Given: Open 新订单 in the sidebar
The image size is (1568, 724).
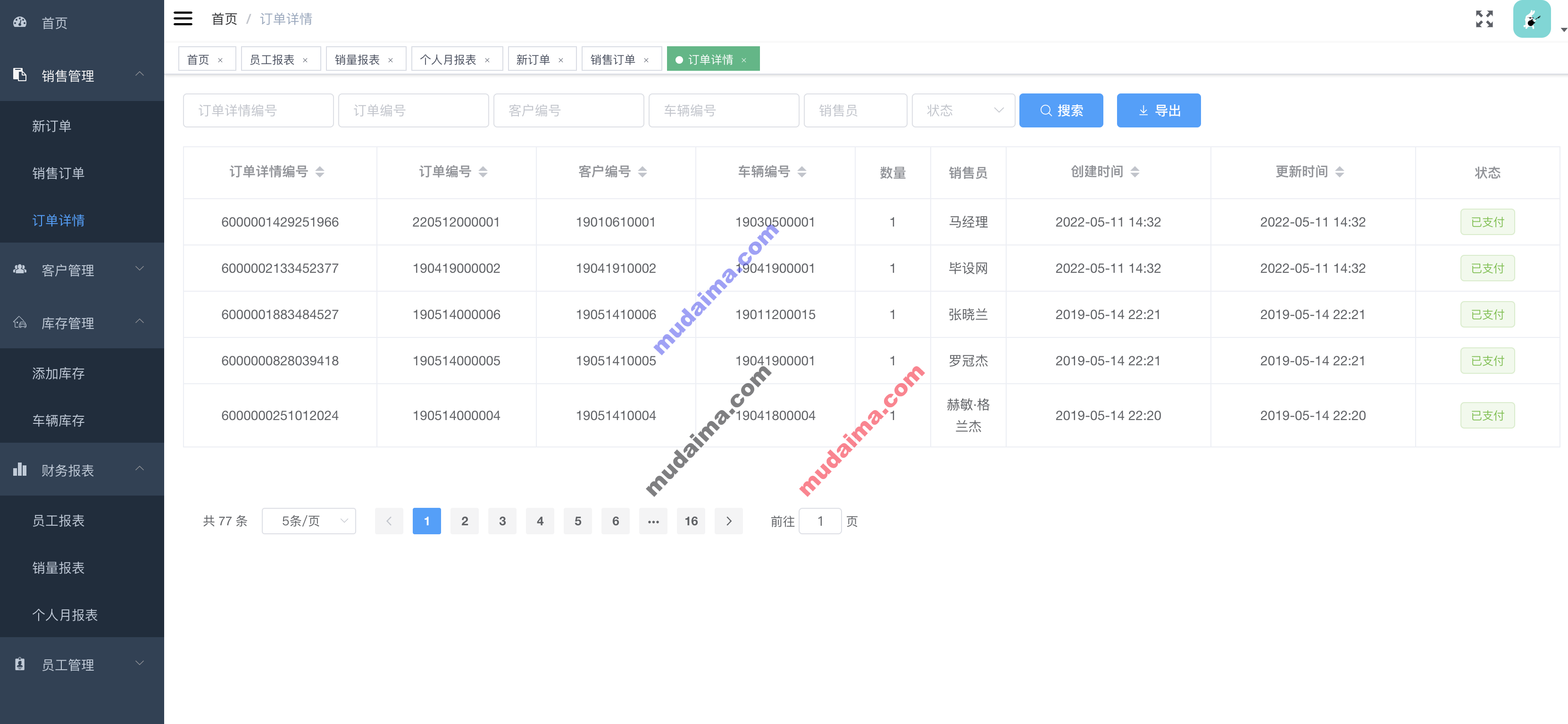Looking at the screenshot, I should click(x=82, y=126).
